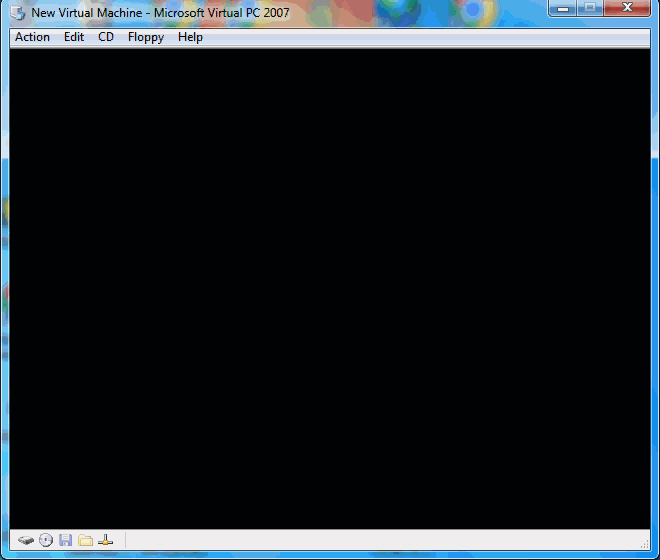Image resolution: width=660 pixels, height=560 pixels.
Task: Click the network adapter status icon
Action: pos(105,540)
